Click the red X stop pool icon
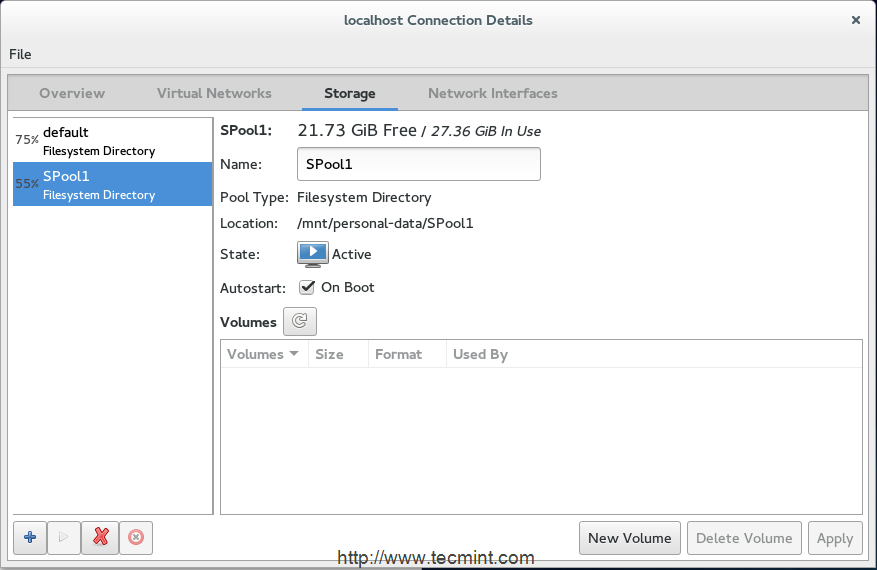This screenshot has height=570, width=877. 100,538
